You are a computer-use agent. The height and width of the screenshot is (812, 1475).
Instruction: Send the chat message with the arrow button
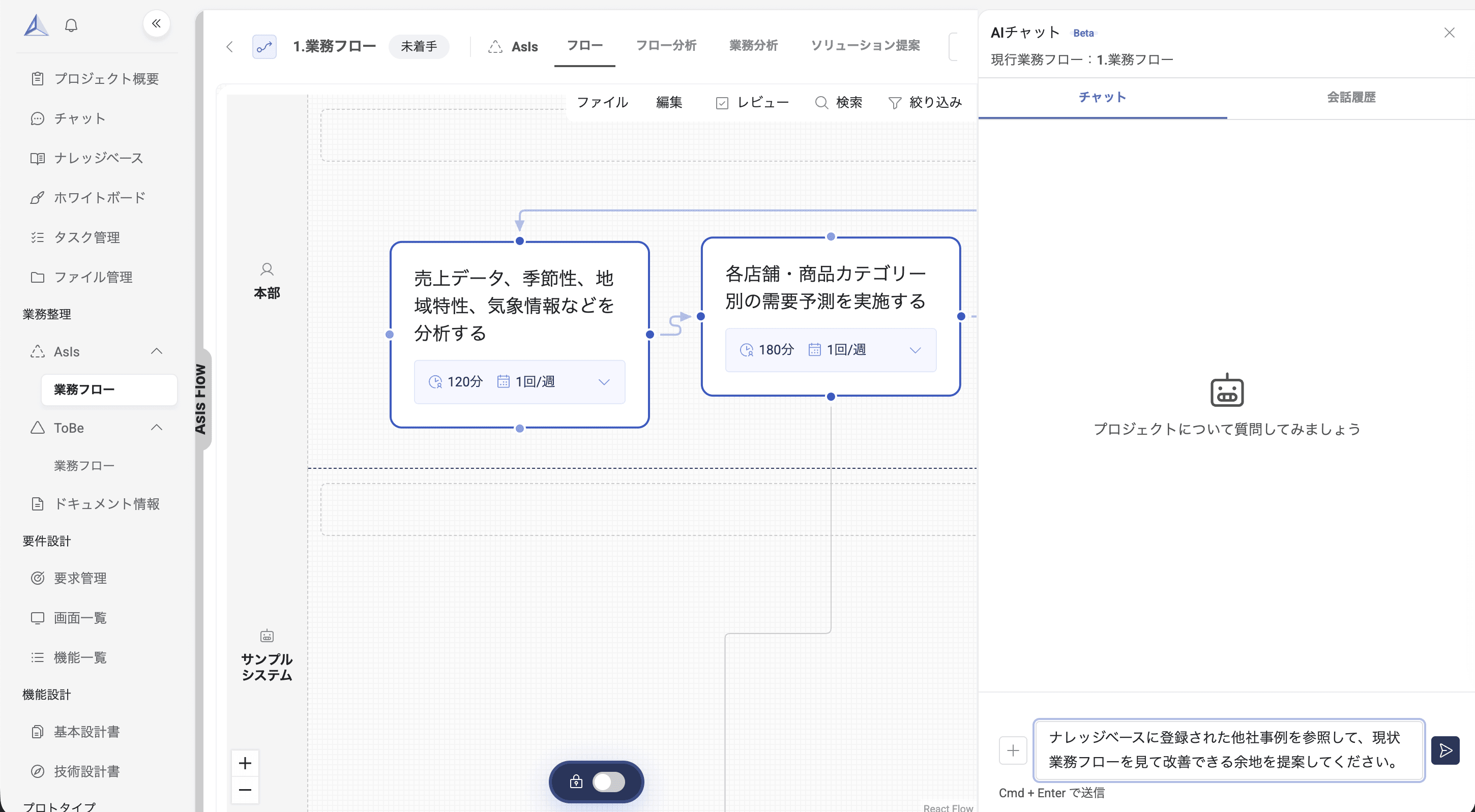pyautogui.click(x=1445, y=750)
